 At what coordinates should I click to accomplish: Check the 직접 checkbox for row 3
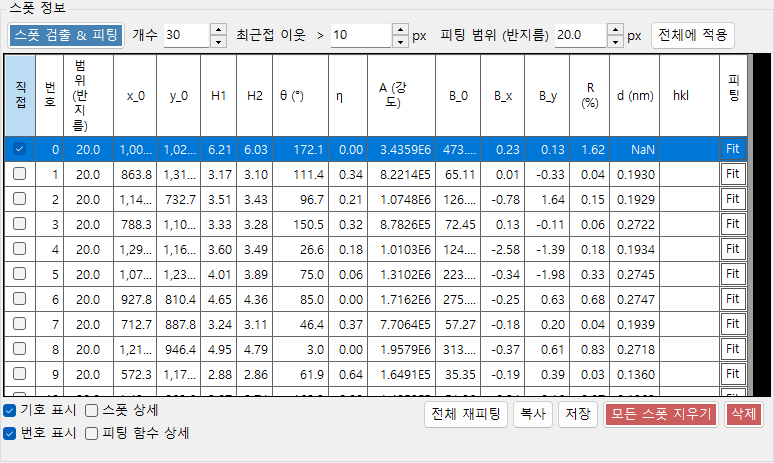(x=19, y=224)
